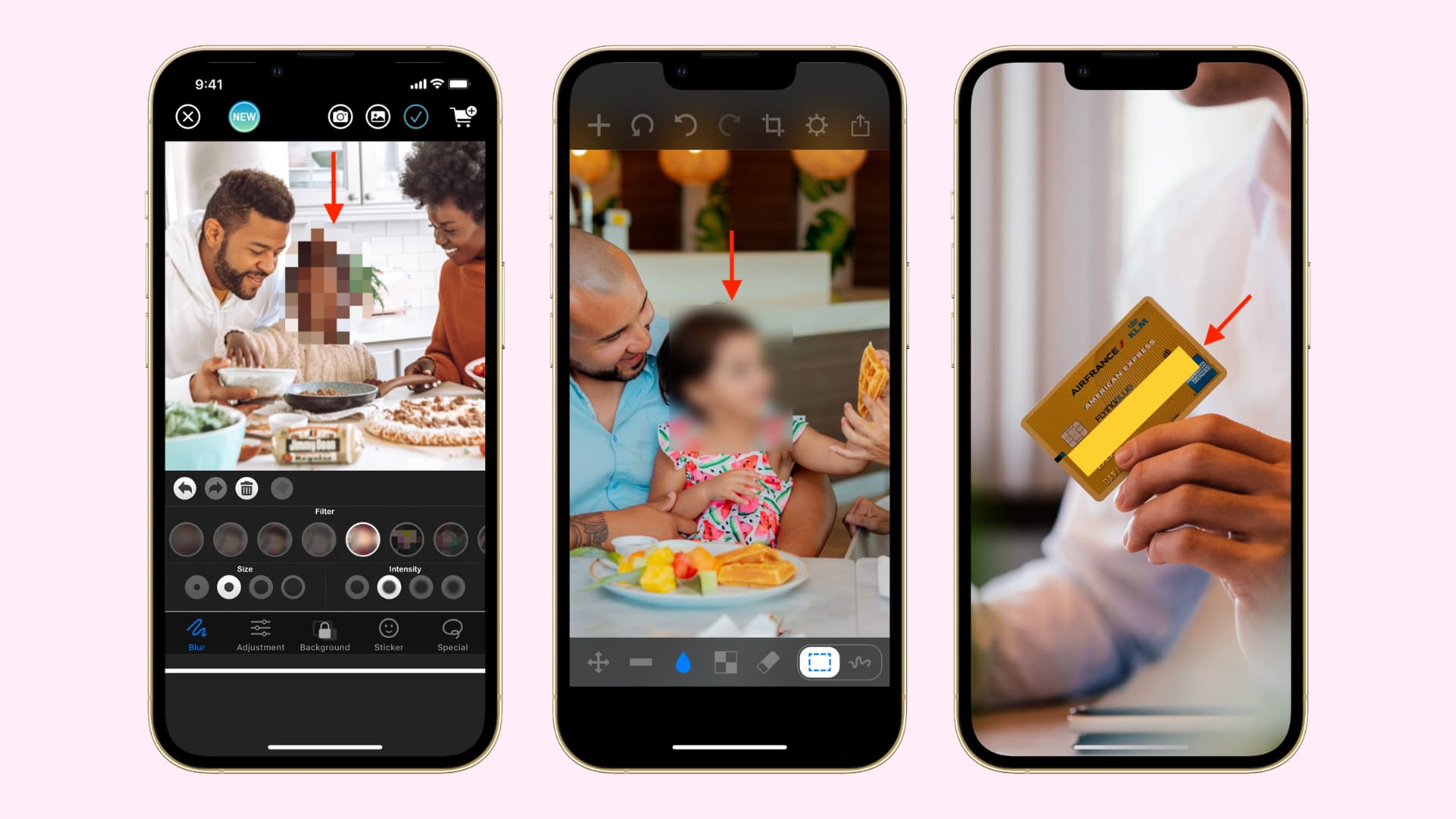Click the add plus icon

coord(598,125)
